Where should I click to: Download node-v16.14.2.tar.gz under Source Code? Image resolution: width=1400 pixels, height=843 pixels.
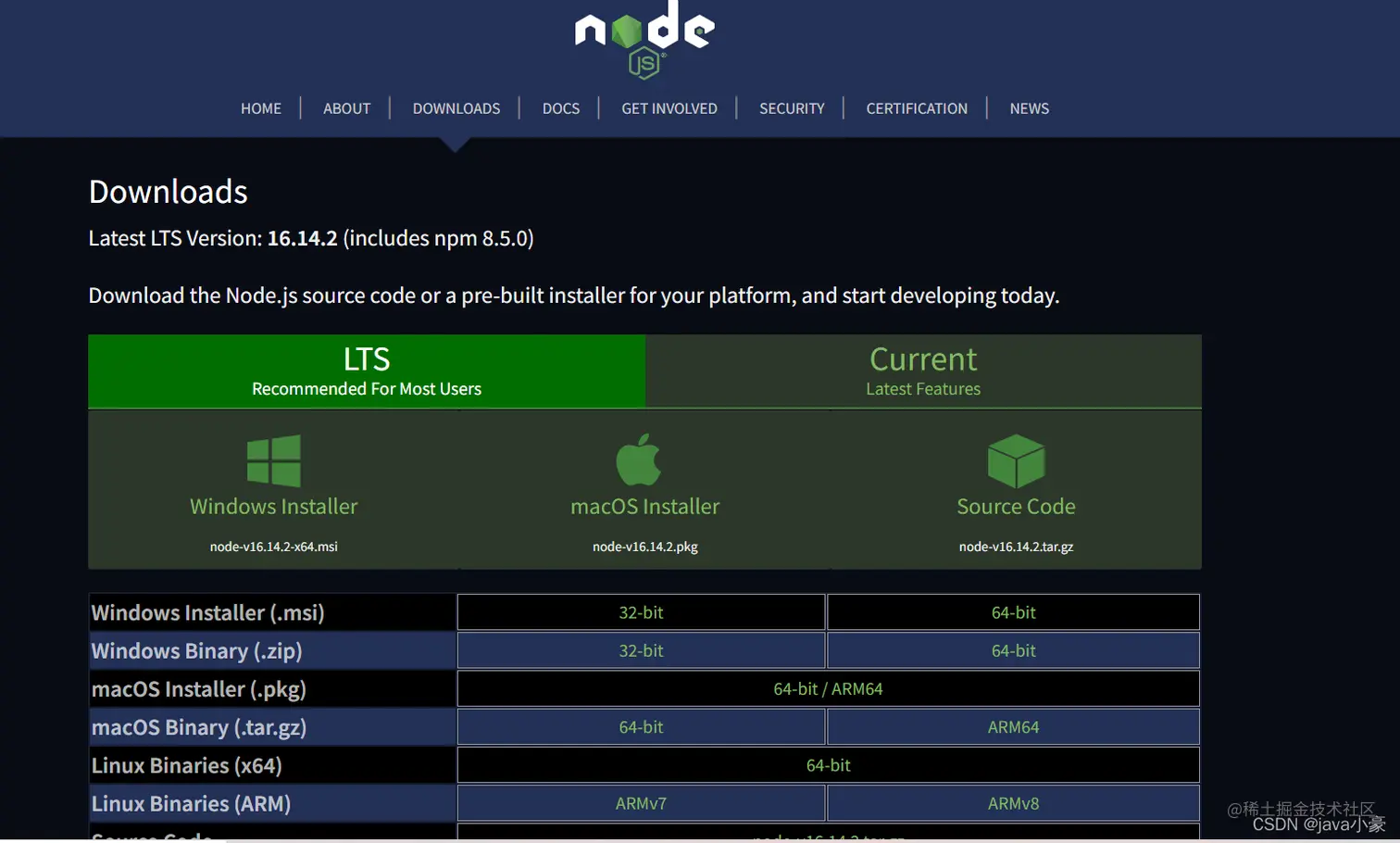pos(1016,547)
